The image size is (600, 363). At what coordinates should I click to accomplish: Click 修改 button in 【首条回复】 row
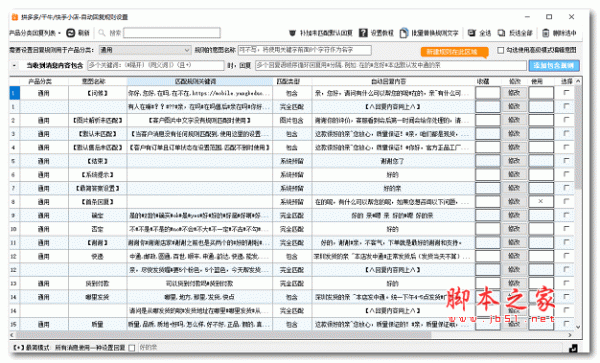point(514,201)
